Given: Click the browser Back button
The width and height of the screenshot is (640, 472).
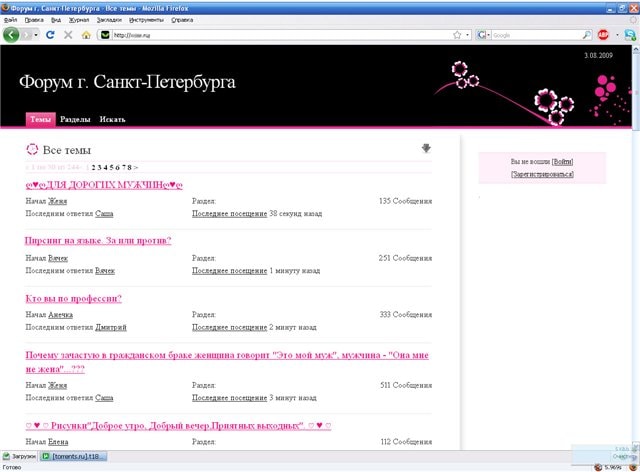Looking at the screenshot, I should 12,34.
